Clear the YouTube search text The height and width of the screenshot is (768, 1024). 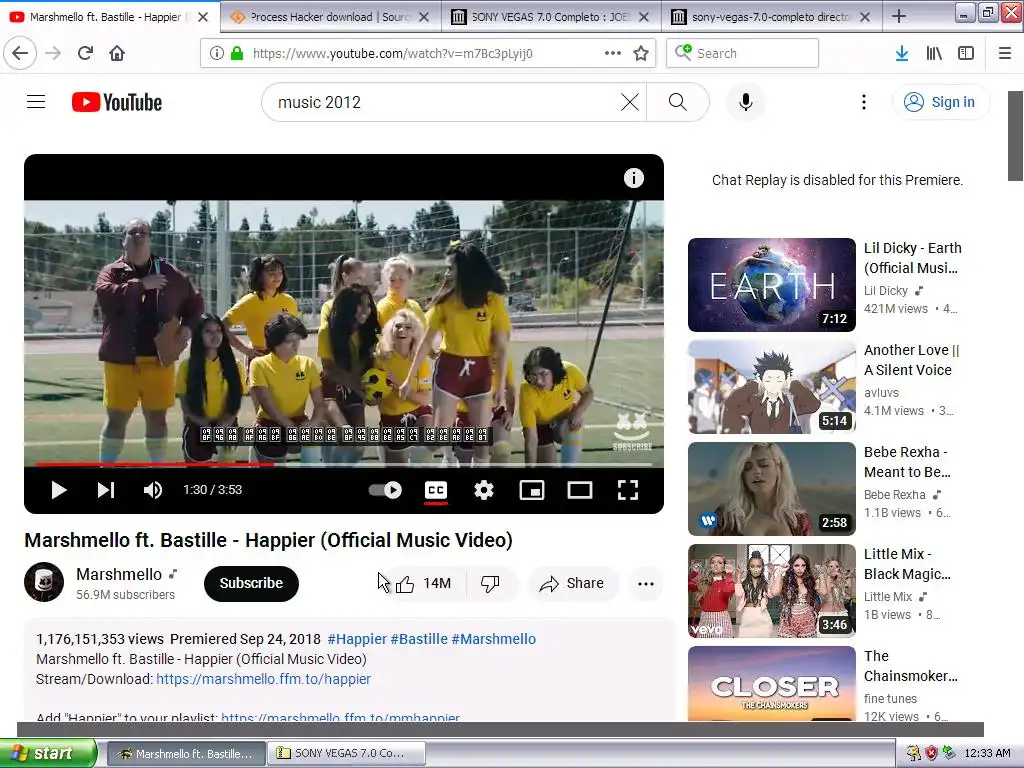click(x=630, y=102)
